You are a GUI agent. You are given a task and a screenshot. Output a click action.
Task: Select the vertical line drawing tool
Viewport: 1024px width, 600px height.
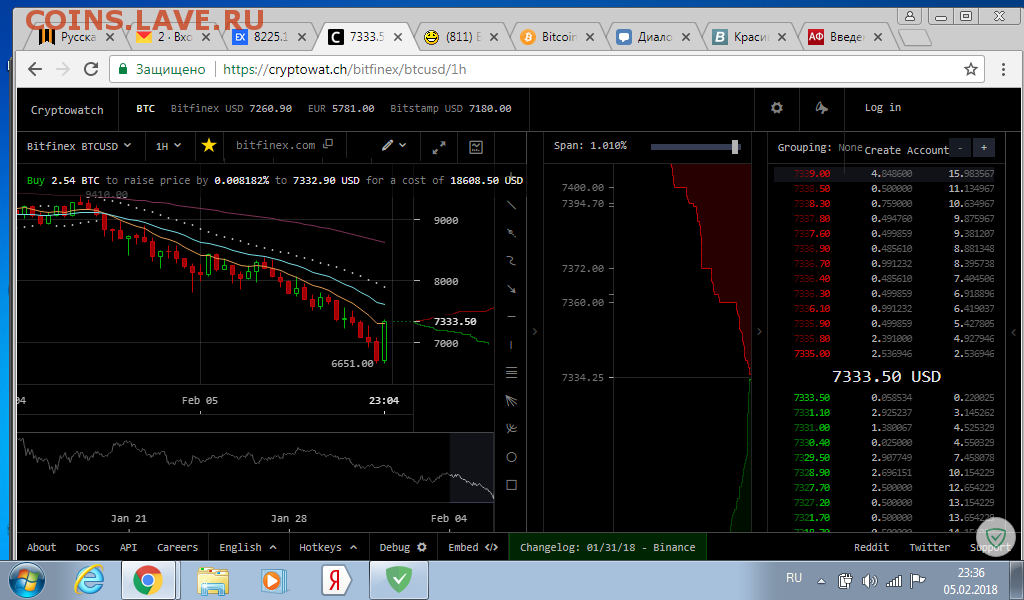pos(511,345)
